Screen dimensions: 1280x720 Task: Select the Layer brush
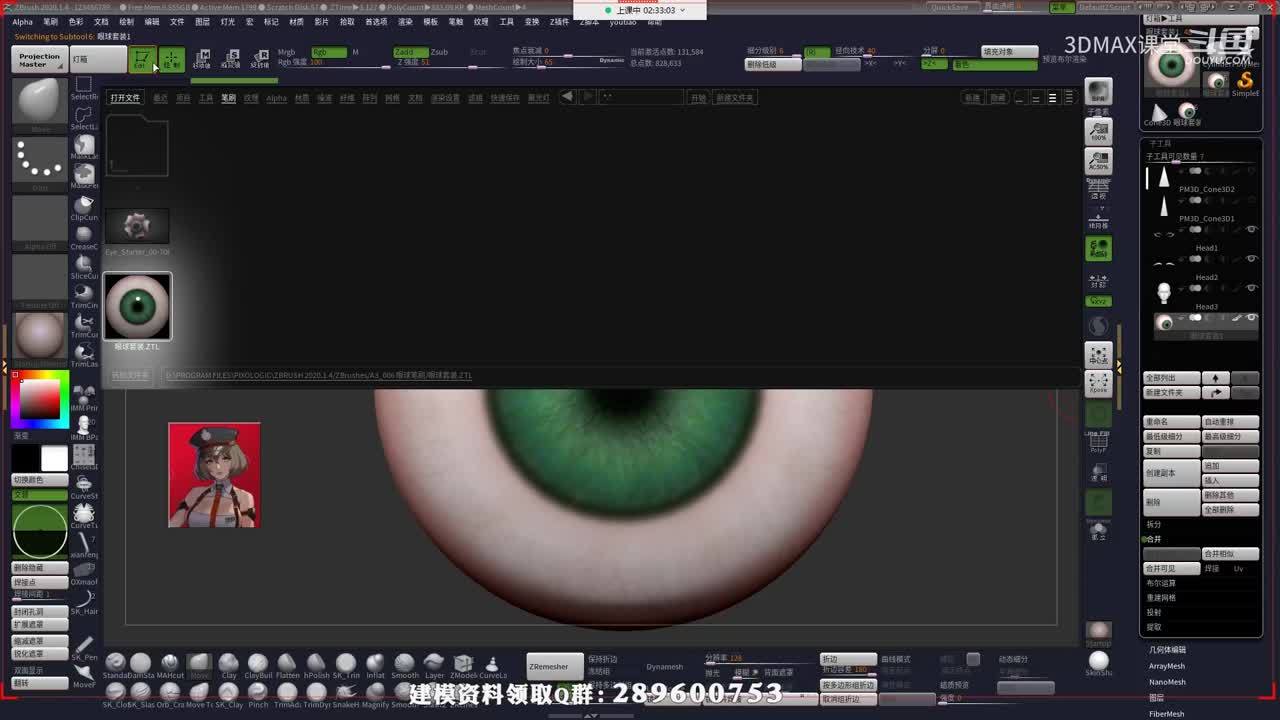[434, 666]
